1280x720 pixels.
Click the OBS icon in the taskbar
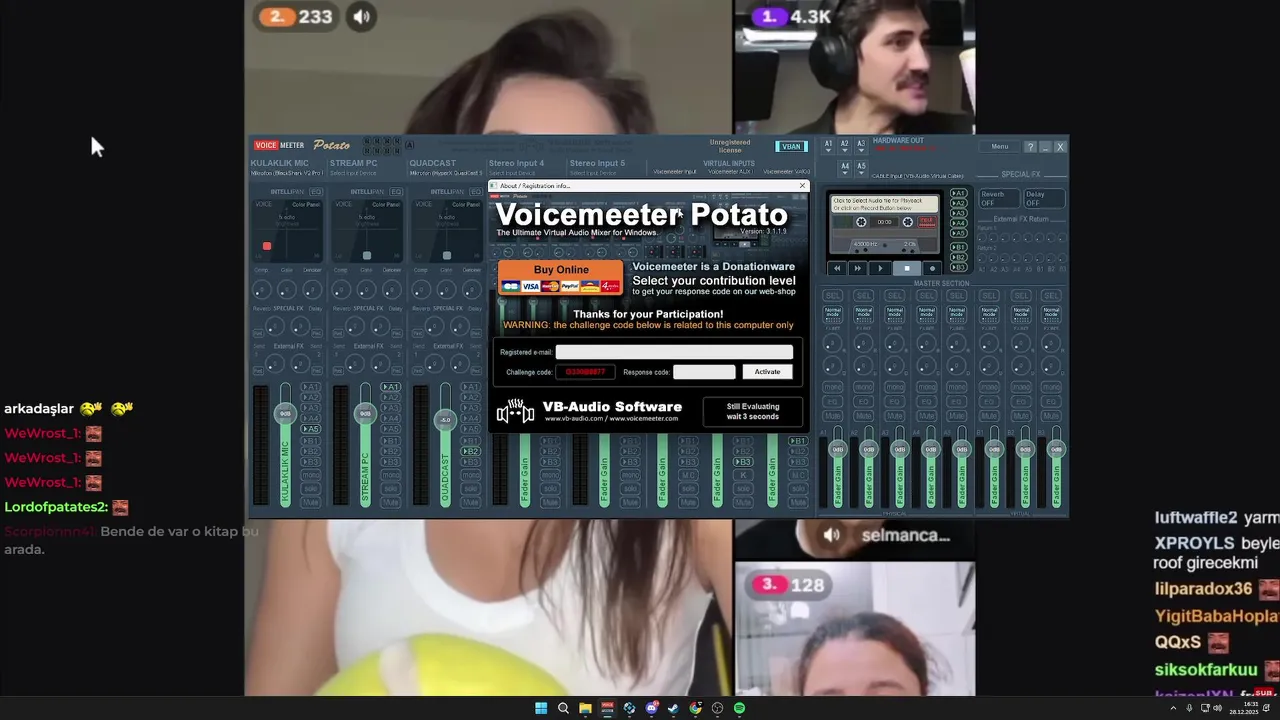pos(717,708)
